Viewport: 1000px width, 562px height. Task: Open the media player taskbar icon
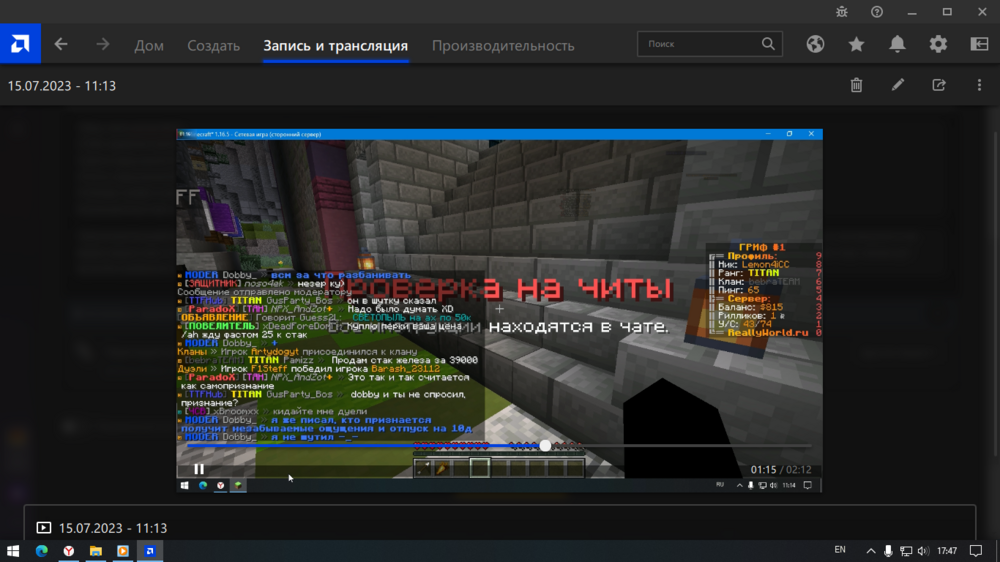tap(122, 551)
